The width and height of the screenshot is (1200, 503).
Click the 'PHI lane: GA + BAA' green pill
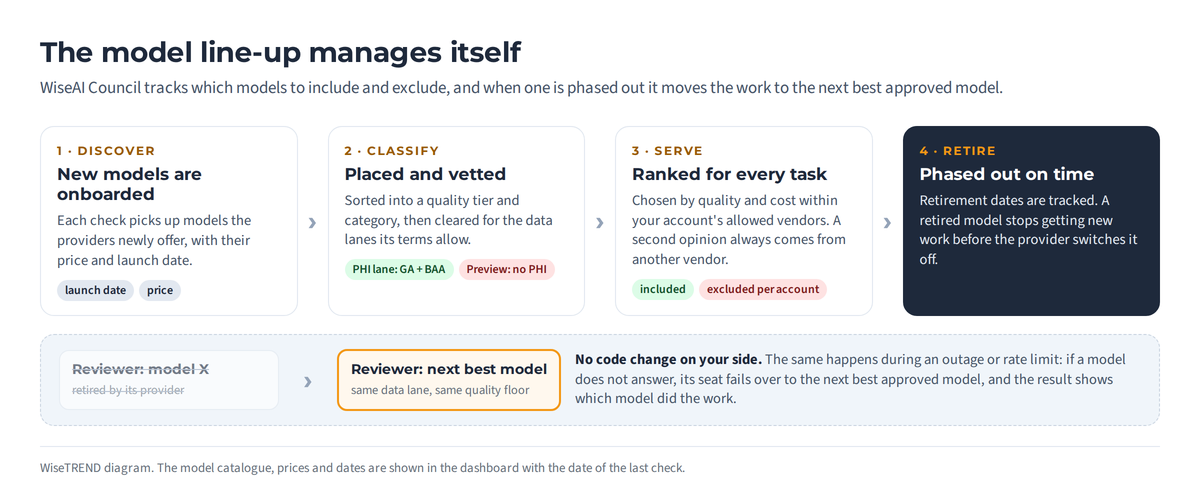pos(399,269)
